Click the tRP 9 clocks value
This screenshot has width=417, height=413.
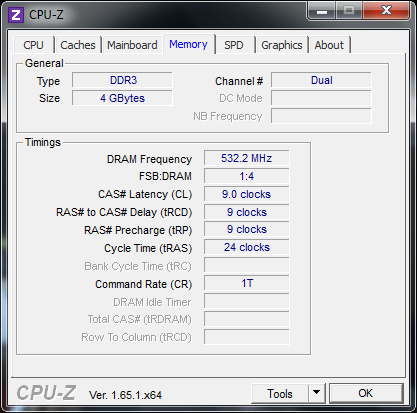click(x=247, y=229)
